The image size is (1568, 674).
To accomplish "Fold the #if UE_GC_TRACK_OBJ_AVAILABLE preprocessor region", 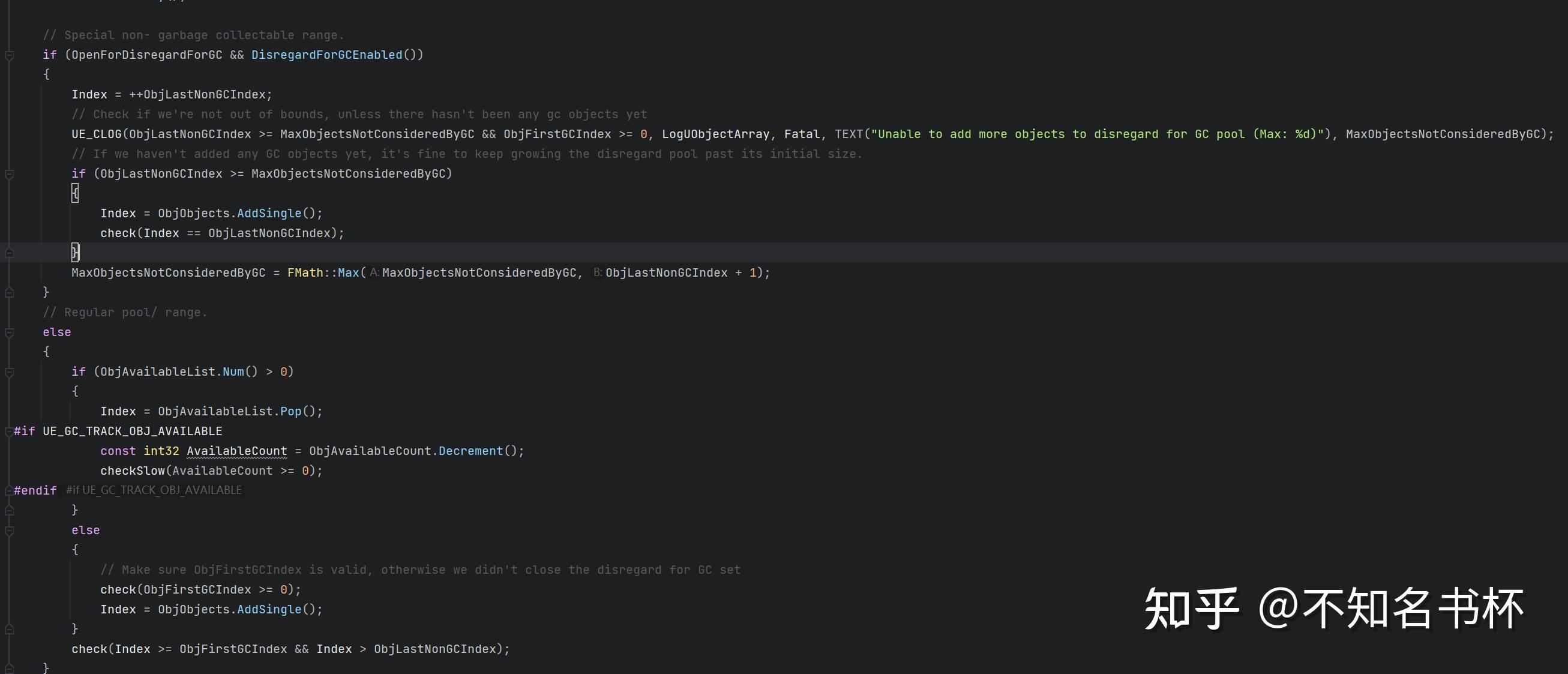I will pos(9,431).
